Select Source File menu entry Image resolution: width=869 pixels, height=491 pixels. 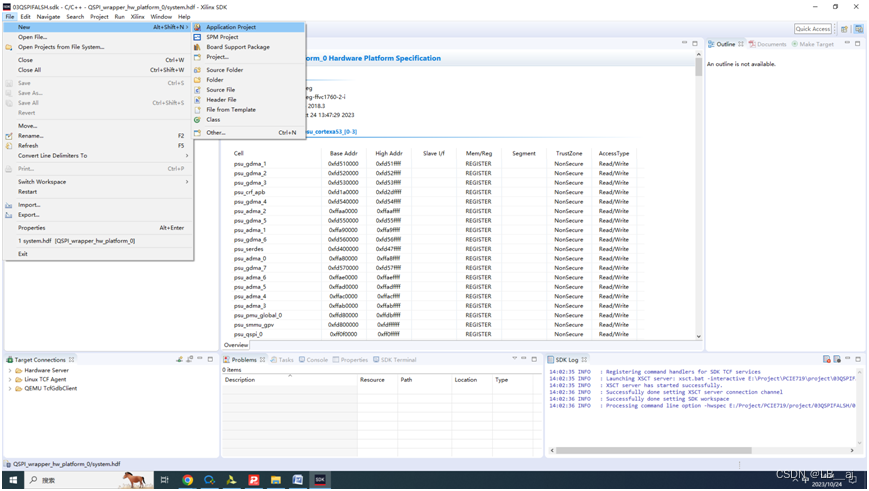point(248,90)
